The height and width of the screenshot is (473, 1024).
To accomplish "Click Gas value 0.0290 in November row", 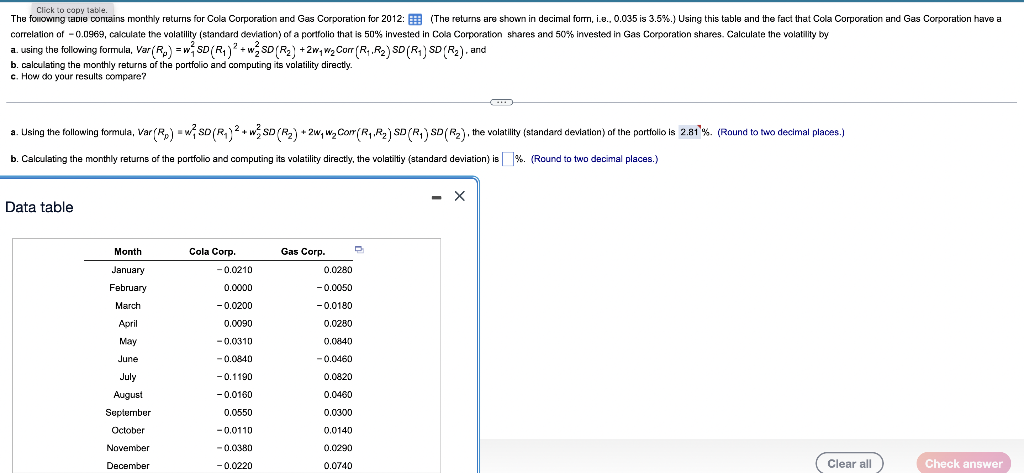I will 338,448.
